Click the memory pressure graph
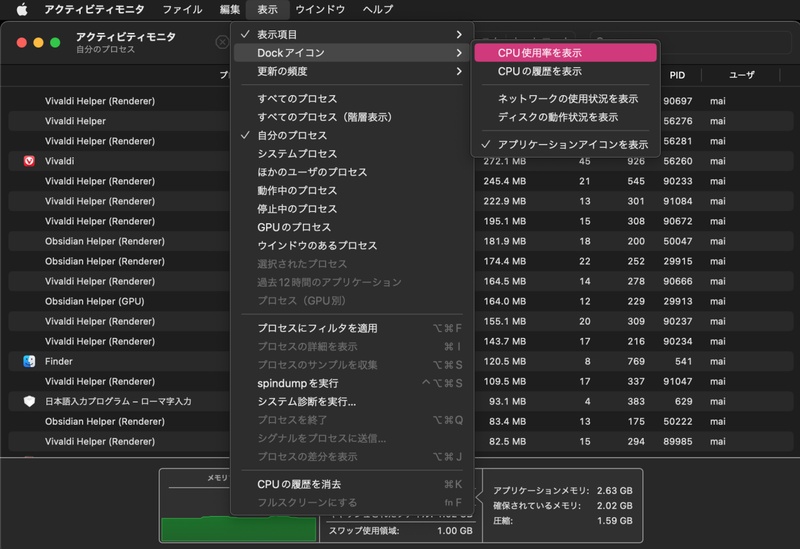This screenshot has height=549, width=800. click(x=238, y=528)
